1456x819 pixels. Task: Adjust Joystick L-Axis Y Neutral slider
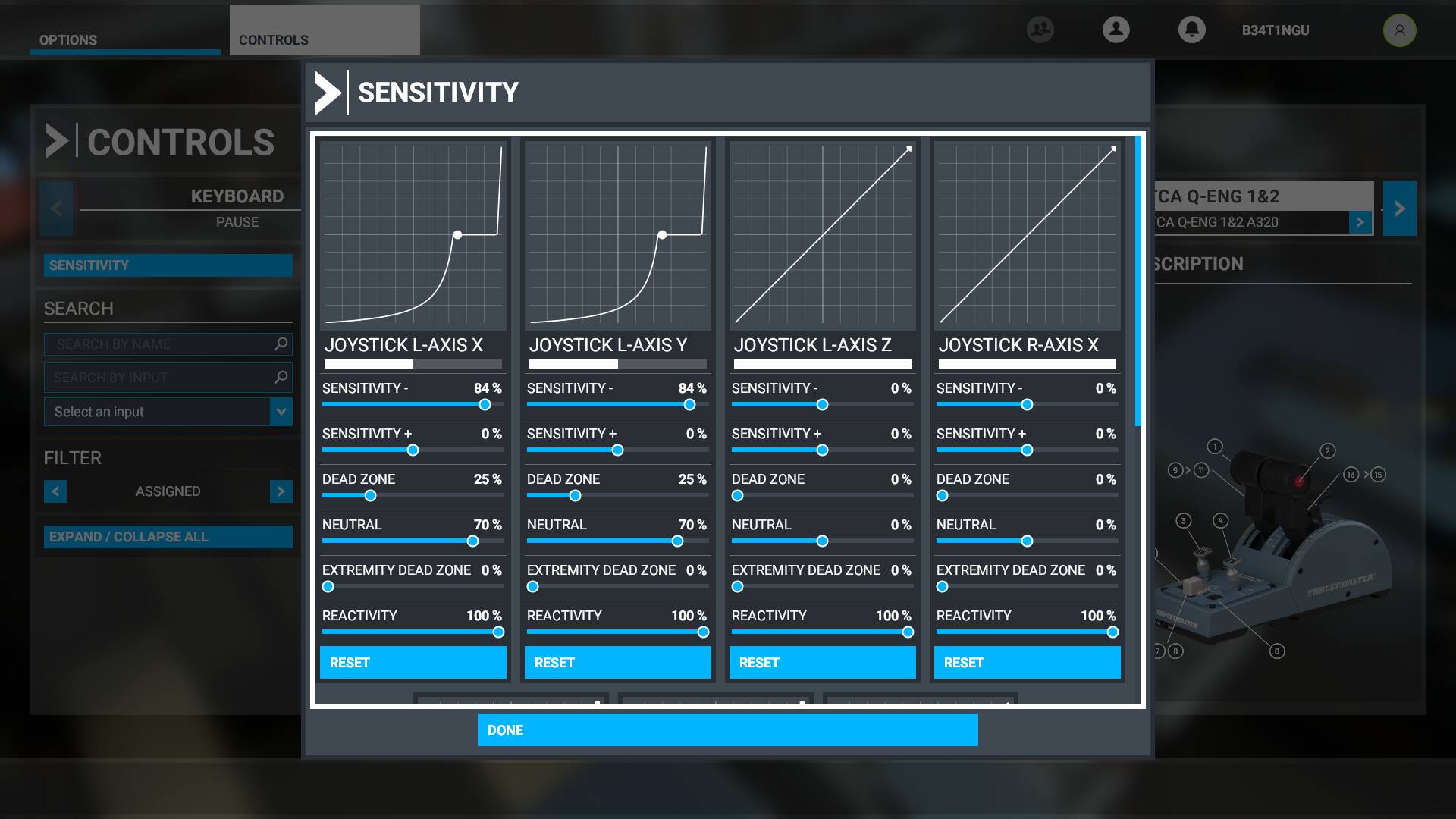pyautogui.click(x=677, y=541)
